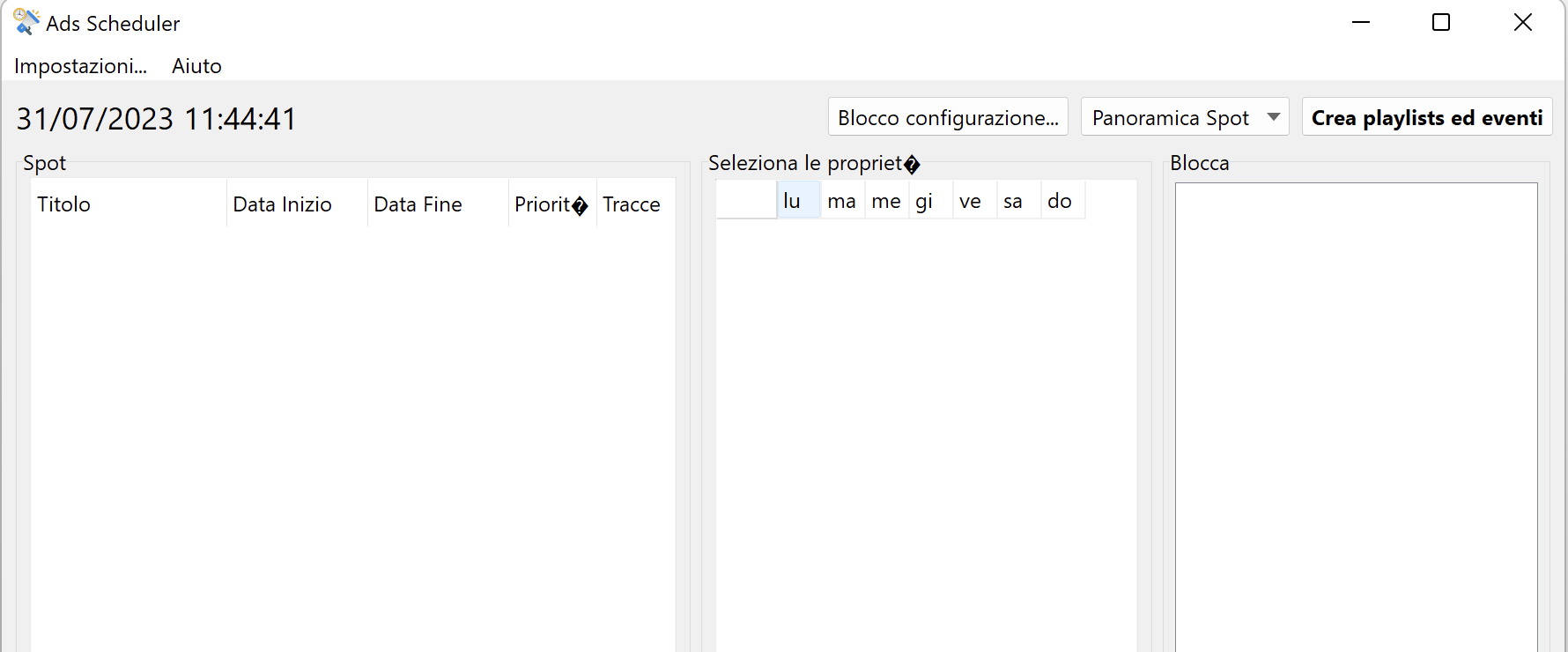
Task: Click the Priorità column header
Action: pyautogui.click(x=552, y=204)
